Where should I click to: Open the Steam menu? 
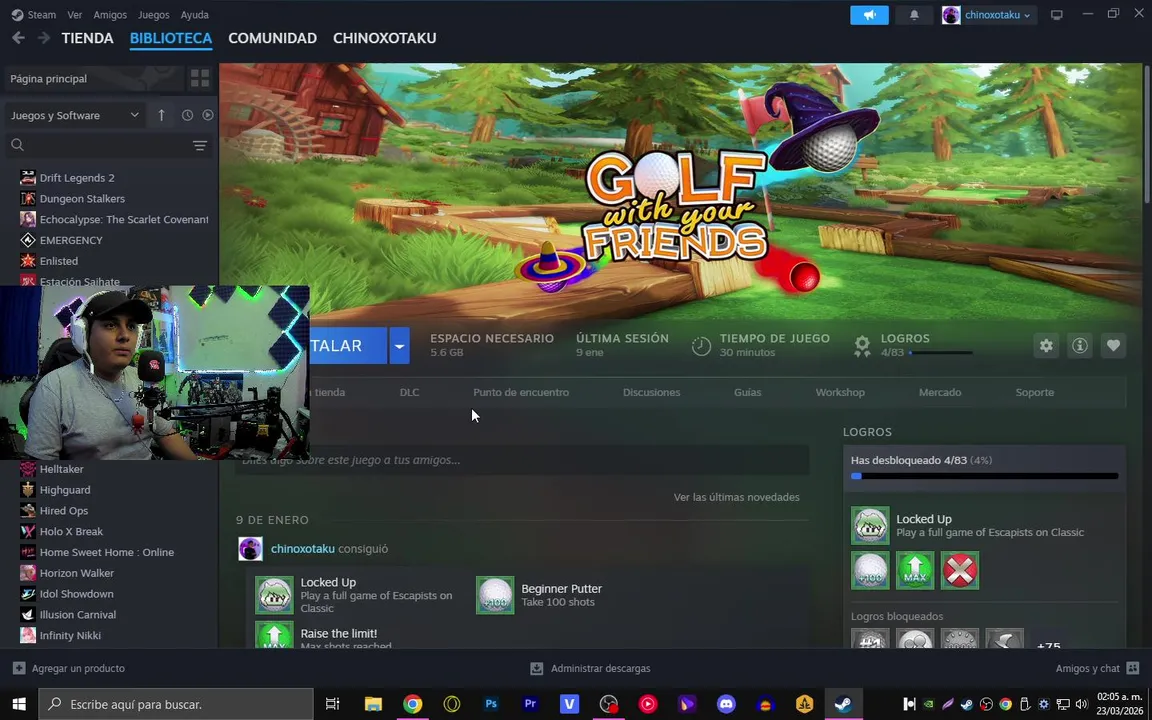click(x=34, y=15)
